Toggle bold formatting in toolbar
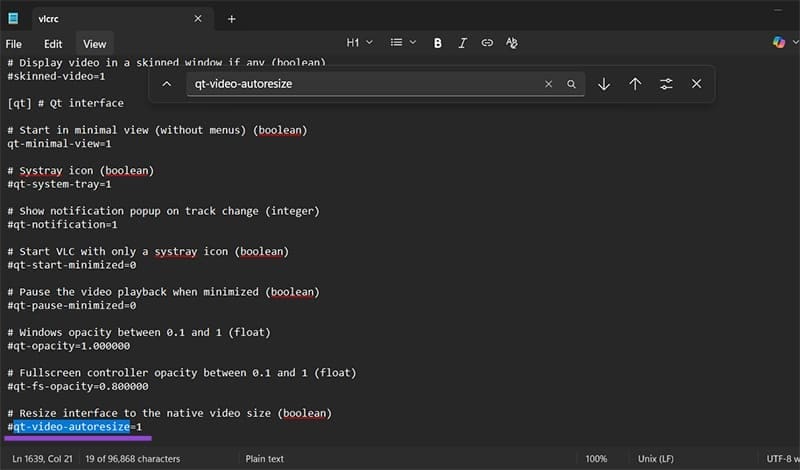Image resolution: width=800 pixels, height=470 pixels. [x=438, y=43]
